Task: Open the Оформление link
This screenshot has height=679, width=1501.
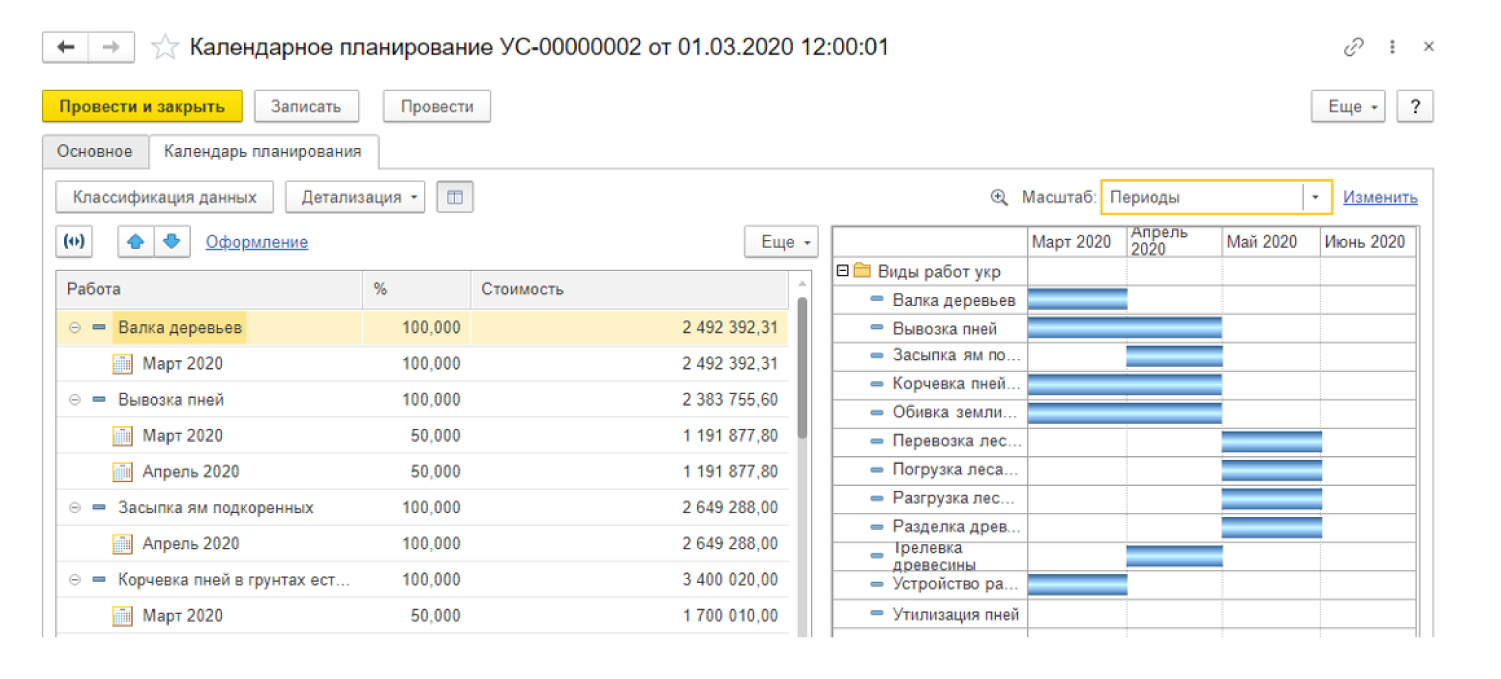Action: [x=257, y=242]
